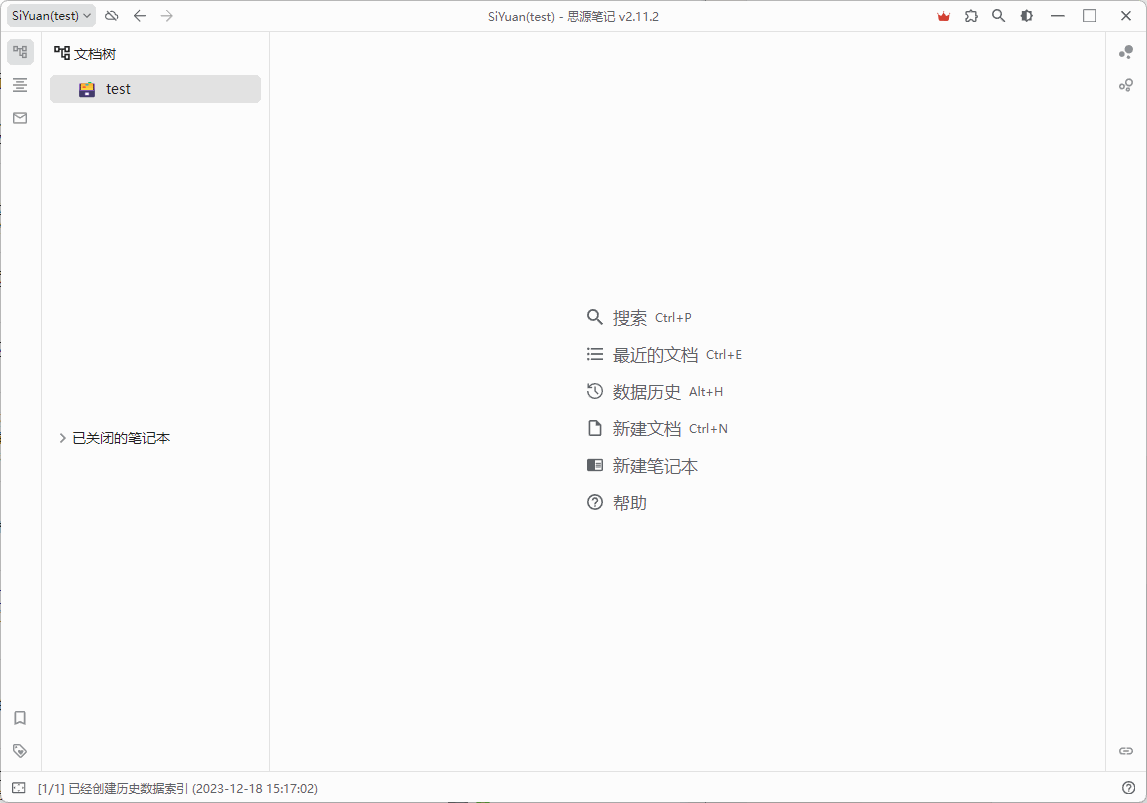Toggle cloud sync status icon
Image resolution: width=1147 pixels, height=803 pixels.
111,16
